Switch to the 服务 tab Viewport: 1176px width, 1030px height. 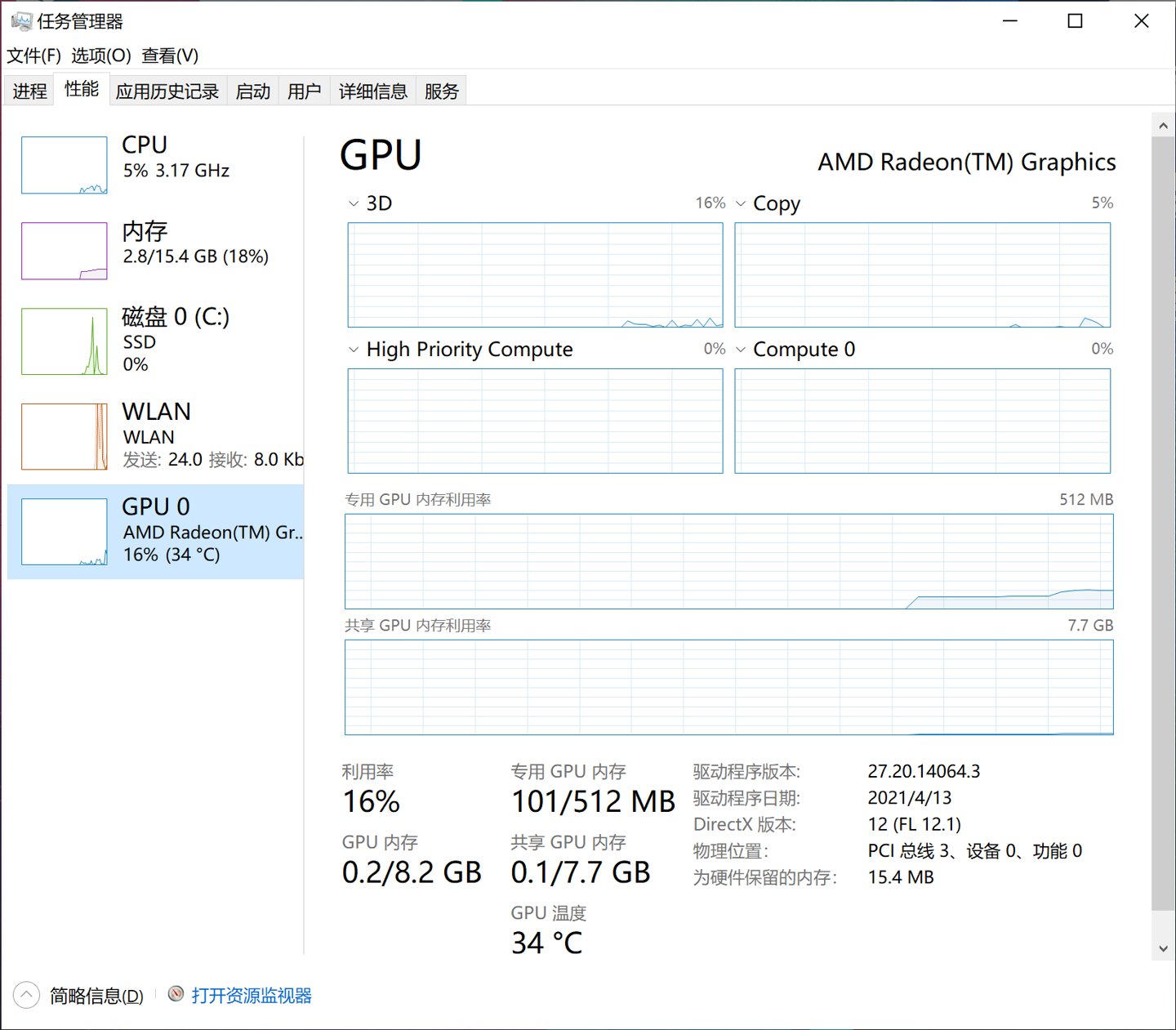click(x=442, y=91)
